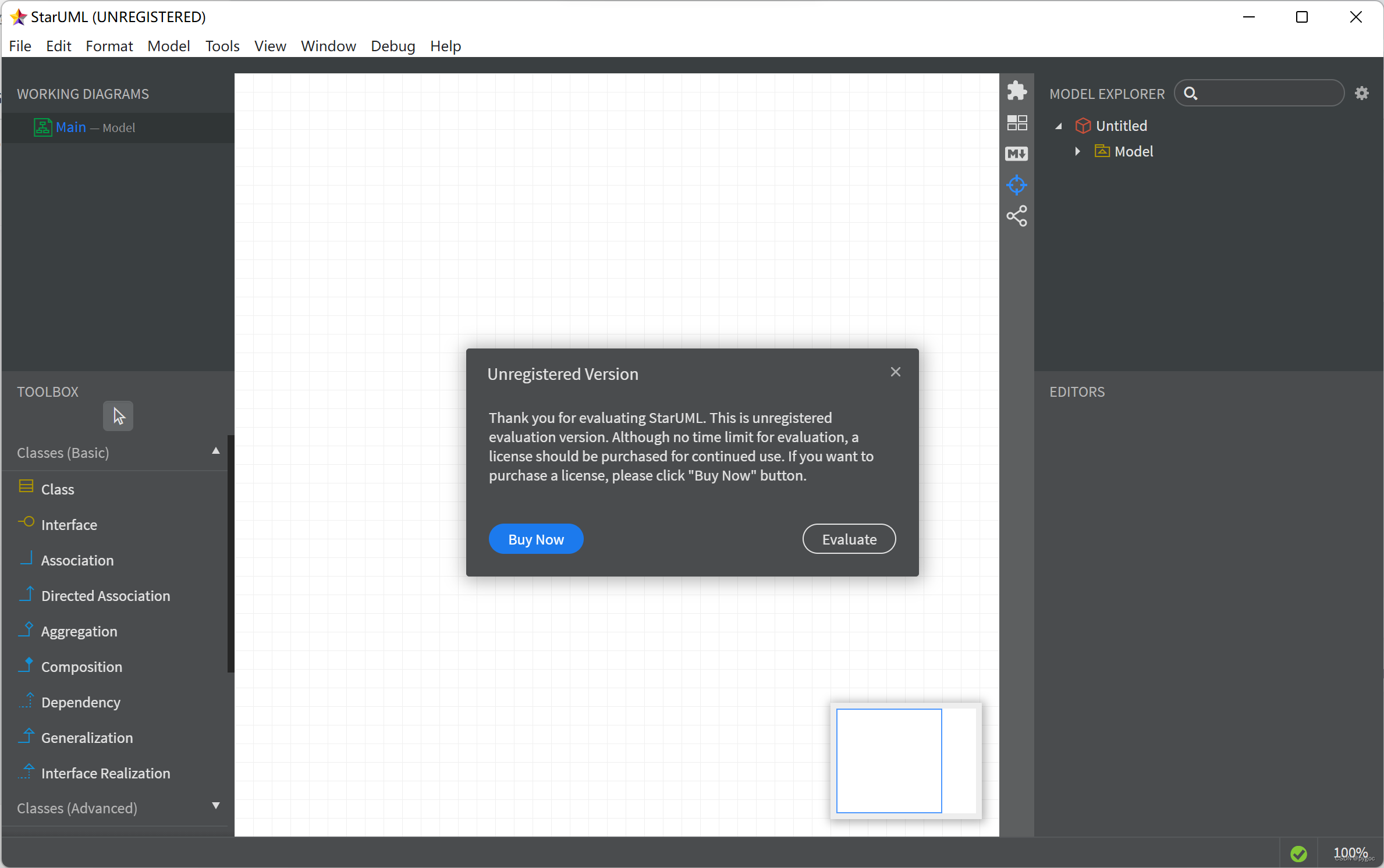The width and height of the screenshot is (1384, 868).
Task: Click the Model folder icon
Action: 1102,151
